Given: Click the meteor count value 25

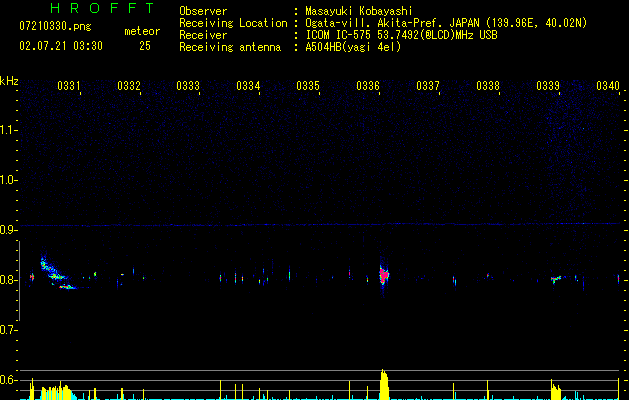Looking at the screenshot, I should pos(145,46).
